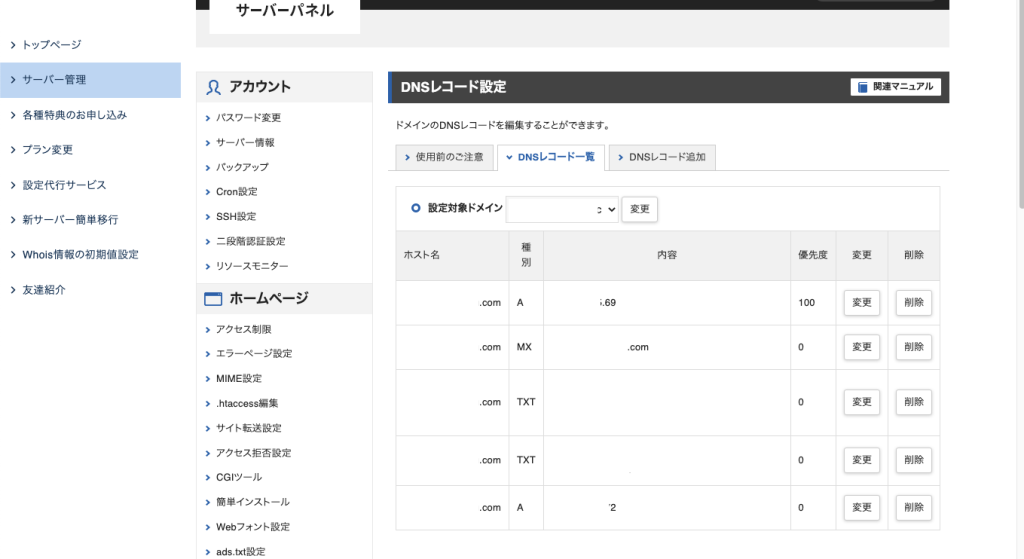The width and height of the screenshot is (1024, 559).
Task: Click 変更 for priority 0 A record
Action: point(861,508)
